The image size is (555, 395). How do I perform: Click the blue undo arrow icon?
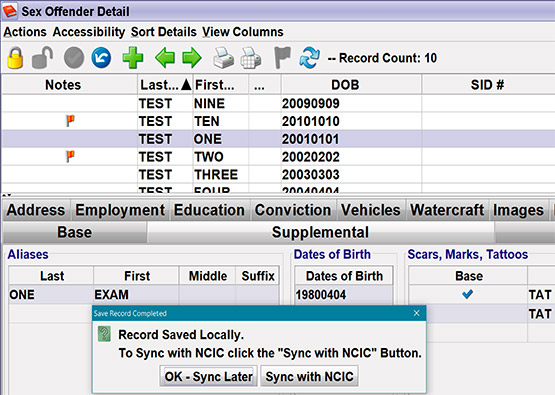pyautogui.click(x=101, y=58)
